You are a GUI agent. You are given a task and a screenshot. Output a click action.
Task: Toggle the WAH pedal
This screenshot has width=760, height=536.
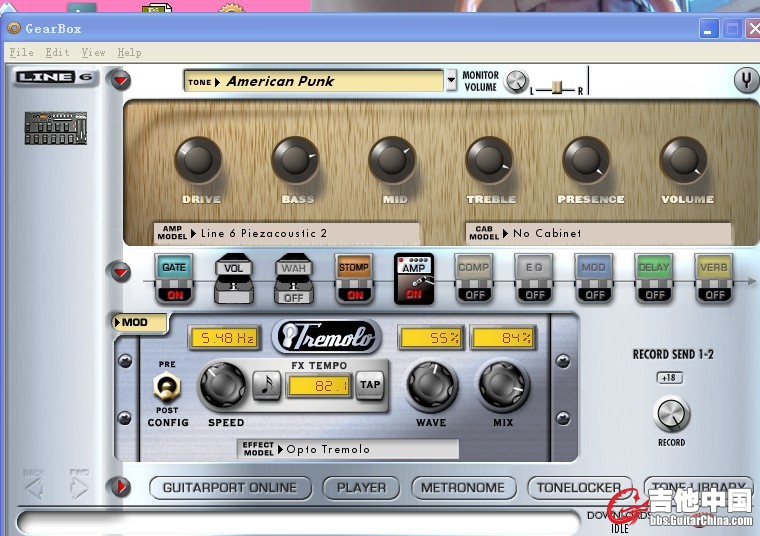pos(294,279)
